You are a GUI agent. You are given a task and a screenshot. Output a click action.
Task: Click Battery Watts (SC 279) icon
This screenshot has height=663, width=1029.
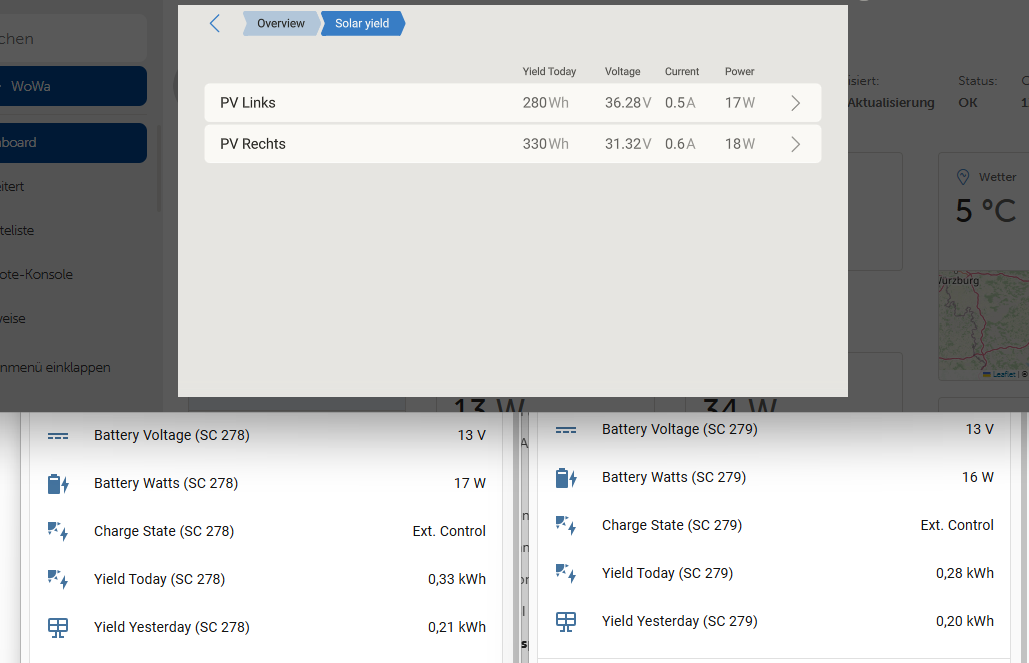[566, 478]
